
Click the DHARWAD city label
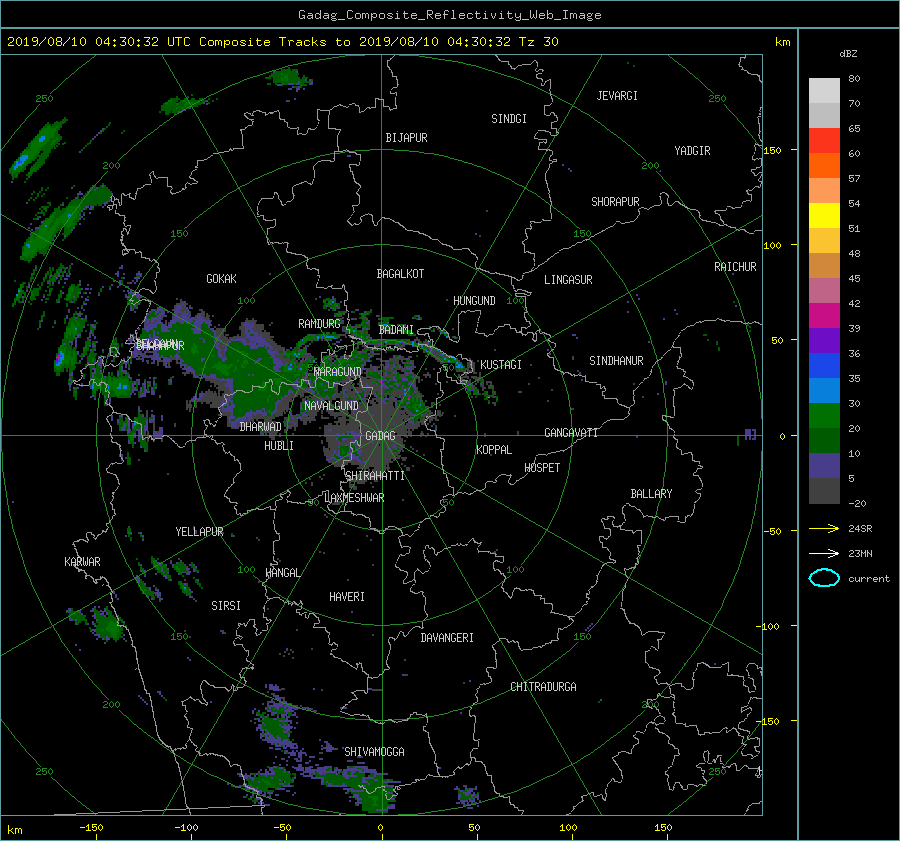[261, 427]
